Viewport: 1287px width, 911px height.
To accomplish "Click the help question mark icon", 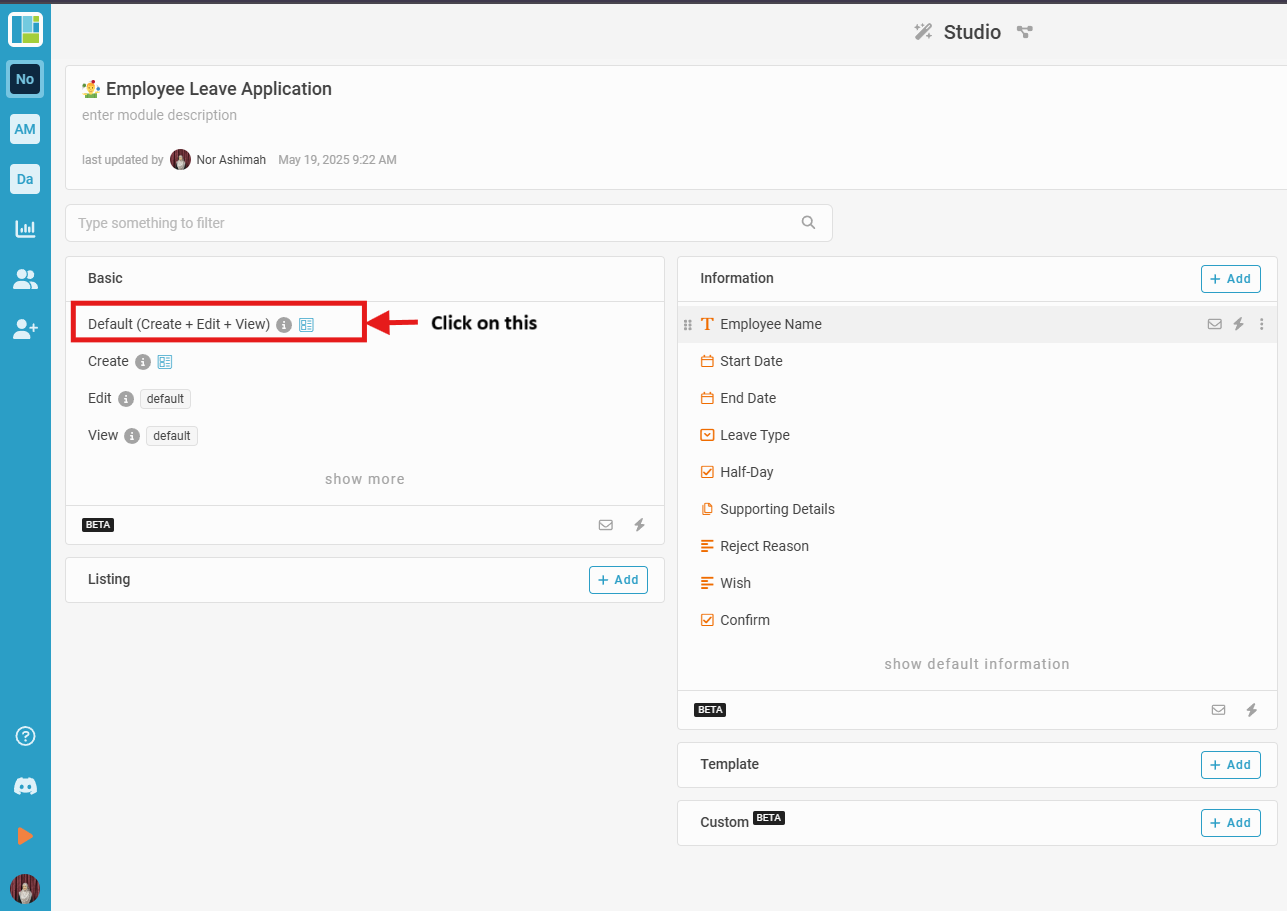I will click(x=26, y=736).
